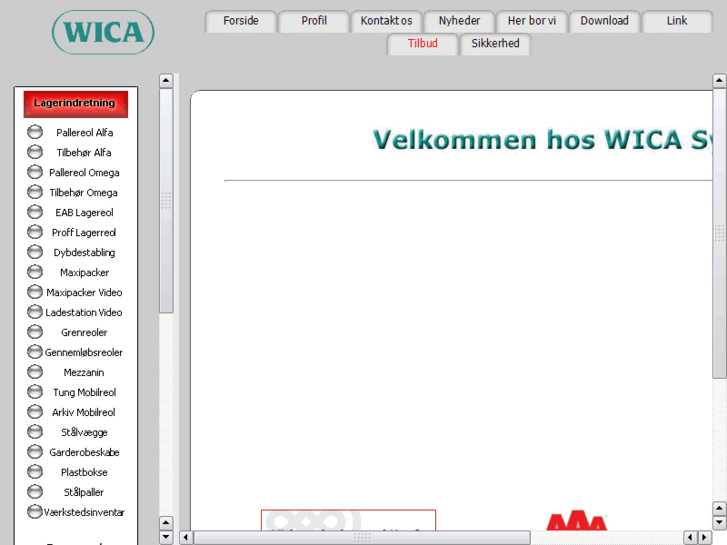Viewport: 727px width, 545px height.
Task: Click the bullet icon beside Plastbokse
Action: pos(35,471)
